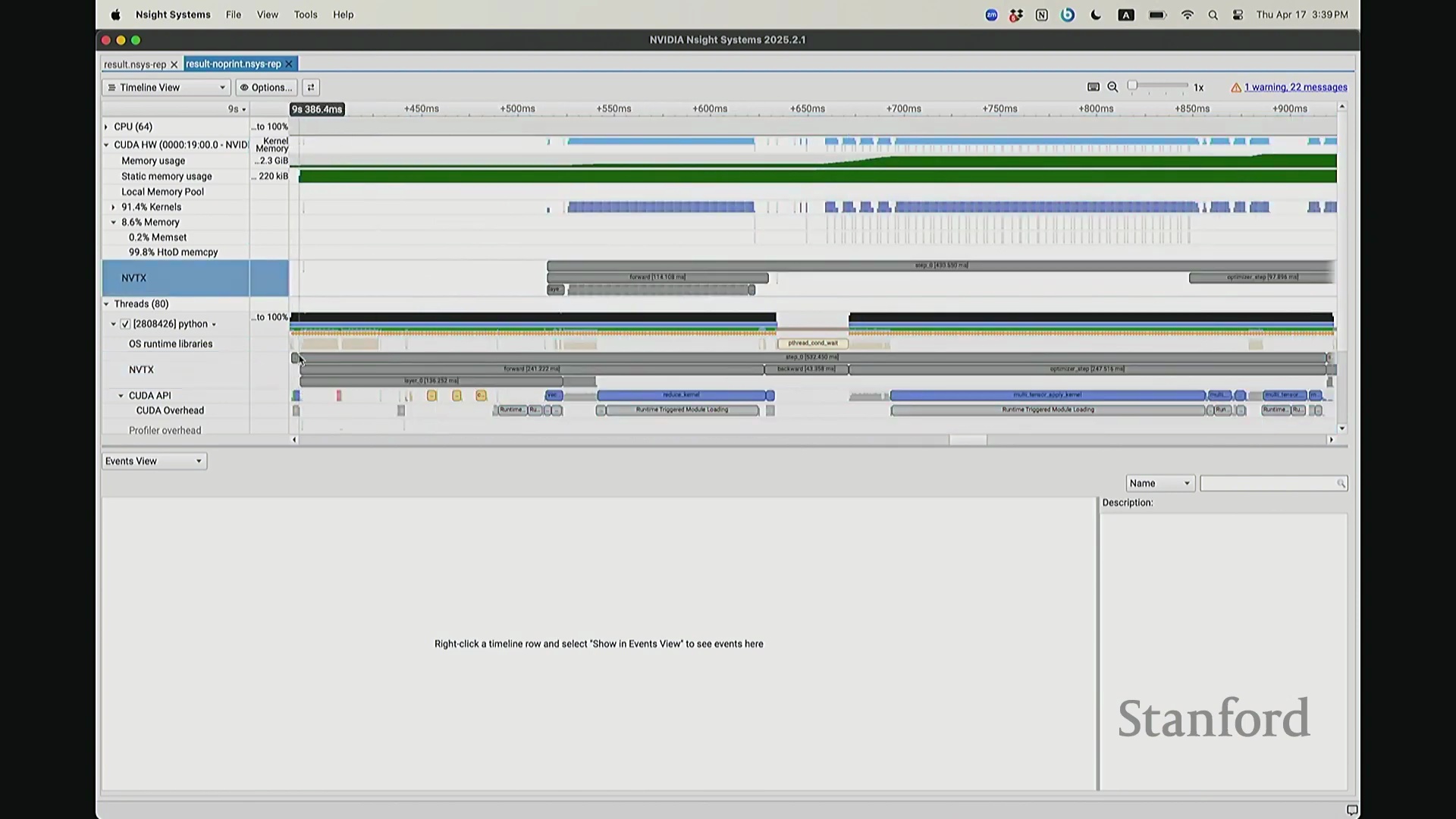
Task: Toggle the python thread checkbox
Action: coord(126,324)
